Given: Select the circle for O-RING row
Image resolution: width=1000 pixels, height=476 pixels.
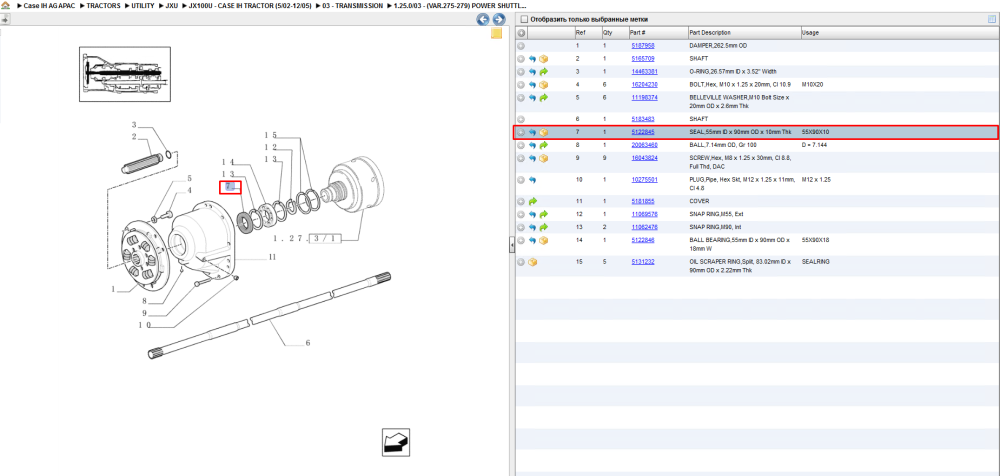Looking at the screenshot, I should pos(521,71).
